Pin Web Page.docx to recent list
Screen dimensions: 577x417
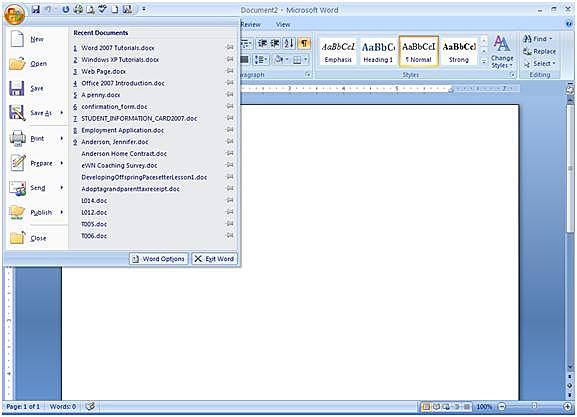click(230, 71)
